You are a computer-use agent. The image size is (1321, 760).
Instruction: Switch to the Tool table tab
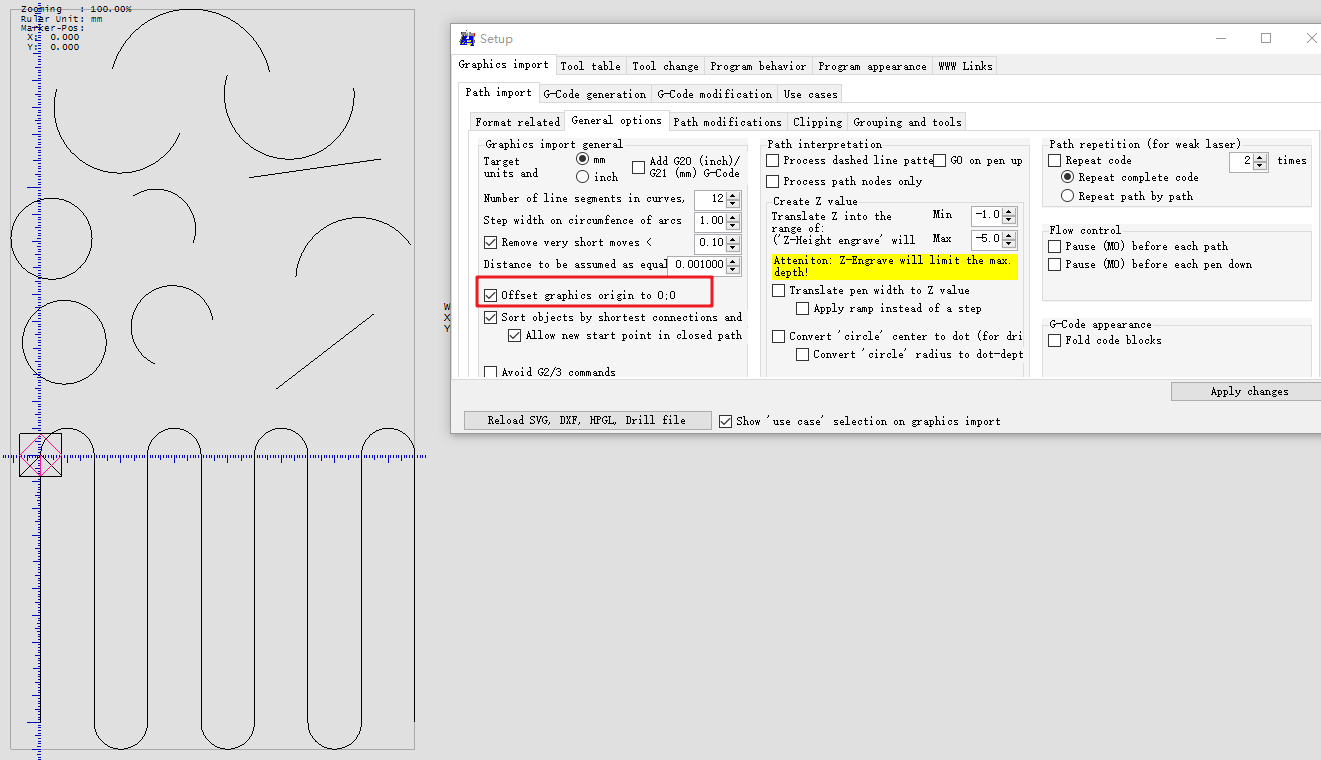[590, 66]
